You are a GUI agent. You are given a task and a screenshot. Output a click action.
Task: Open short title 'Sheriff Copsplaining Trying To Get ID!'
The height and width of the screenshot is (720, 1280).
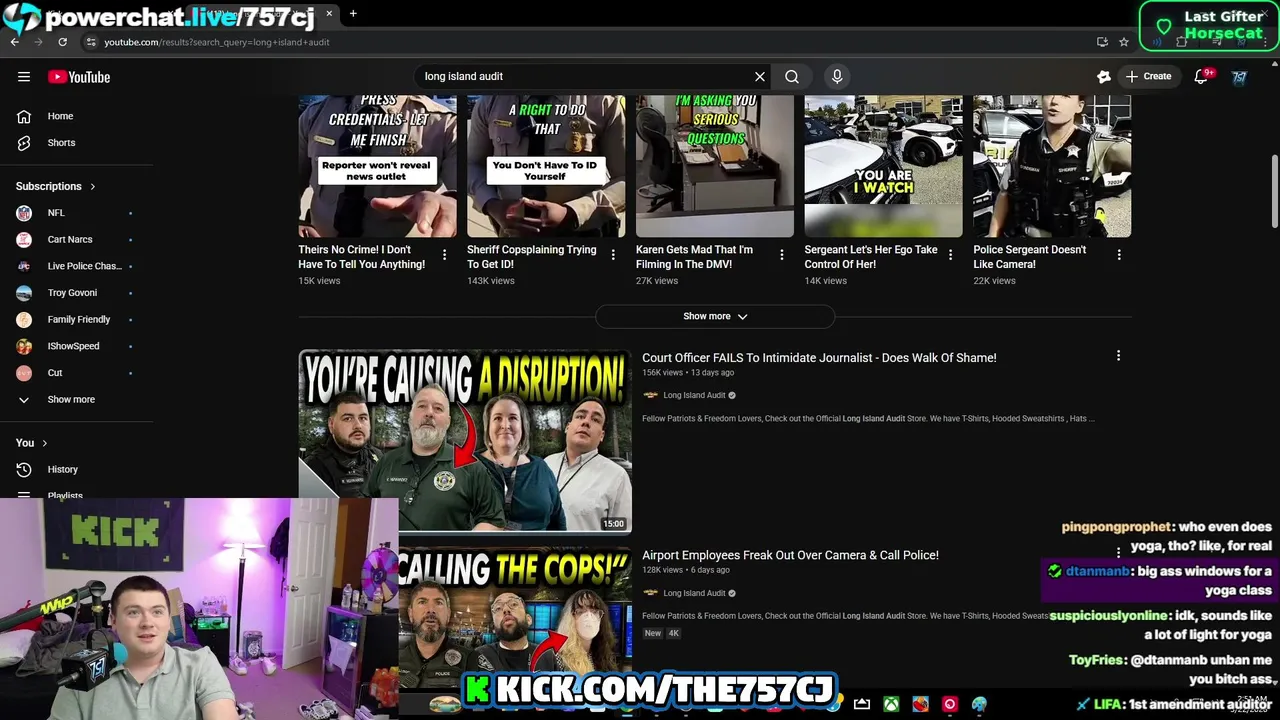coord(531,257)
